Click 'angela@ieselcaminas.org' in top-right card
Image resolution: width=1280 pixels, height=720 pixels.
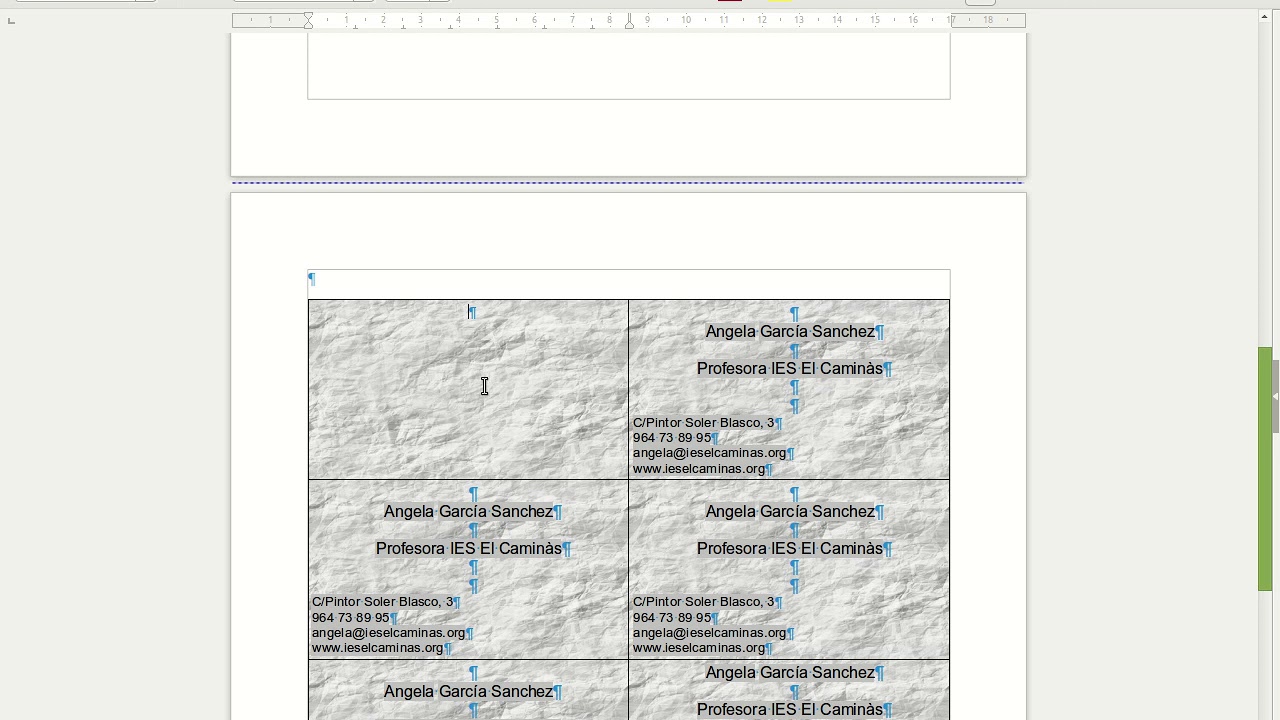709,453
